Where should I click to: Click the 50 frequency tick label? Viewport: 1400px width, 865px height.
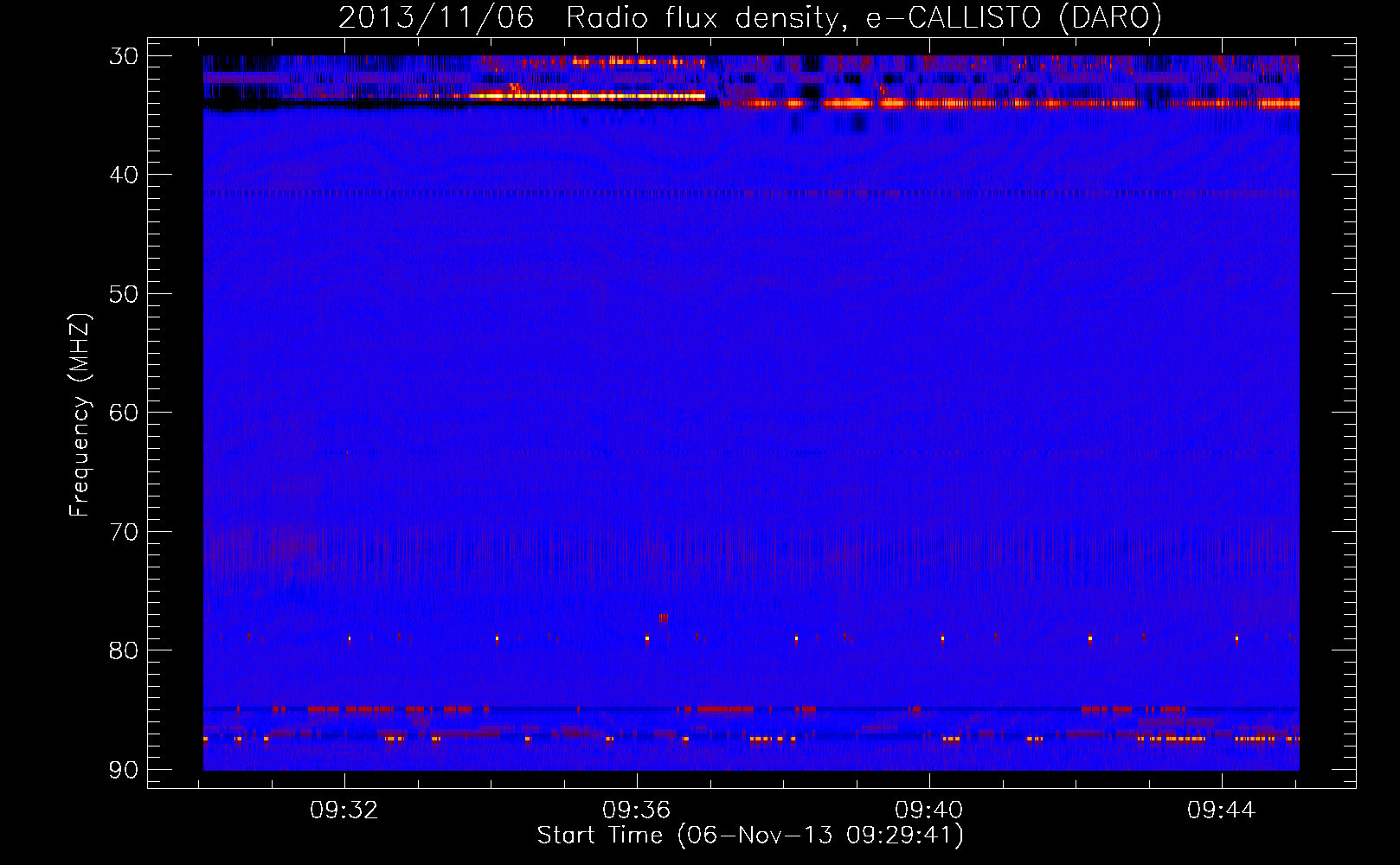click(124, 294)
